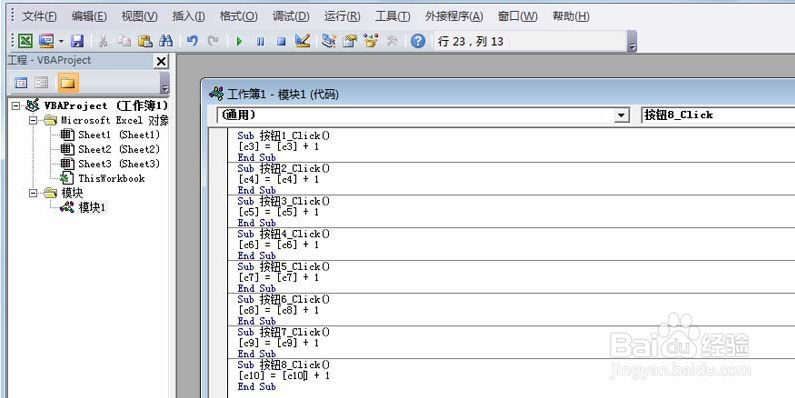Click code line Sub 按钮2_Click()
The height and width of the screenshot is (398, 795).
[x=283, y=168]
